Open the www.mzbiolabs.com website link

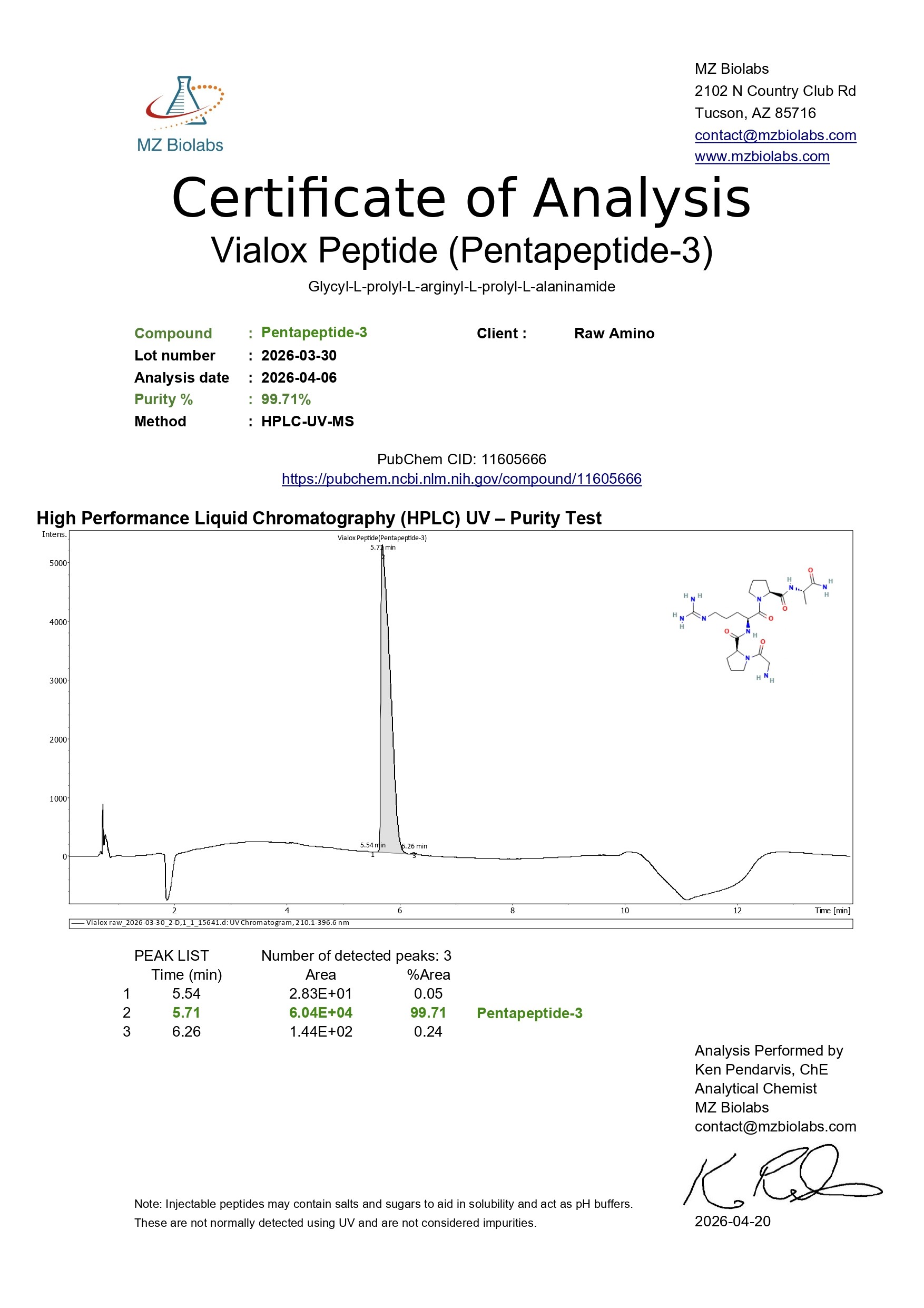[x=762, y=156]
